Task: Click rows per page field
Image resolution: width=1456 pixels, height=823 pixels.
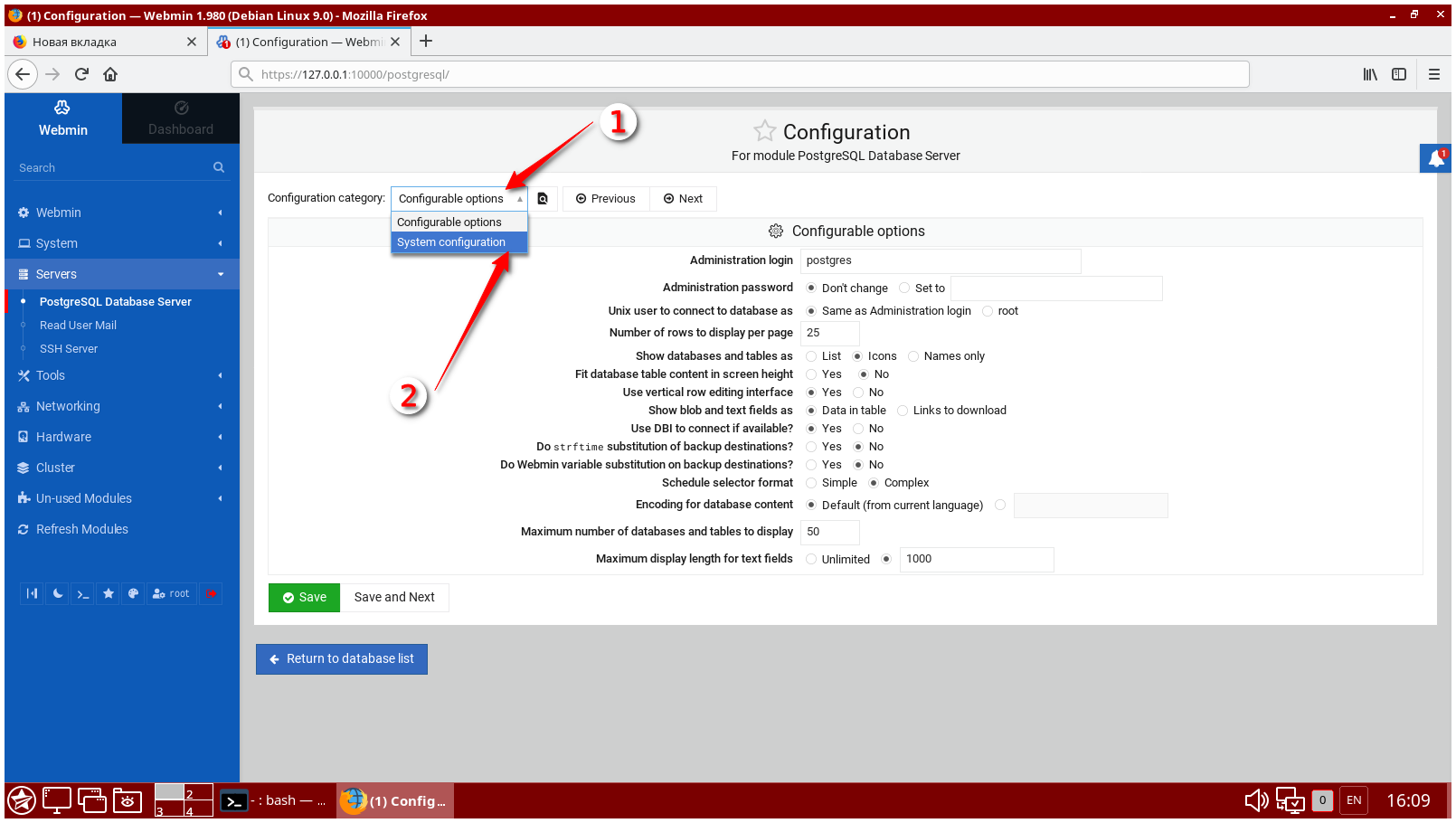Action: 830,333
